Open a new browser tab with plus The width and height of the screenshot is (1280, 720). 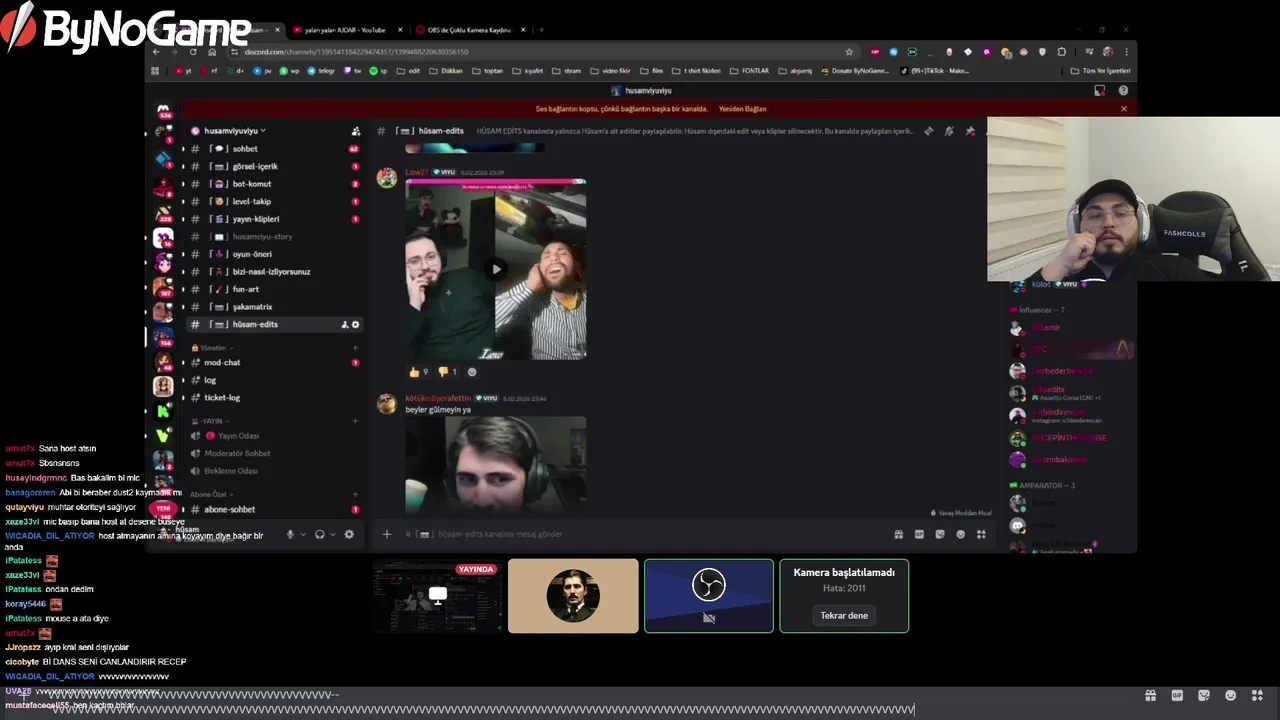(541, 30)
